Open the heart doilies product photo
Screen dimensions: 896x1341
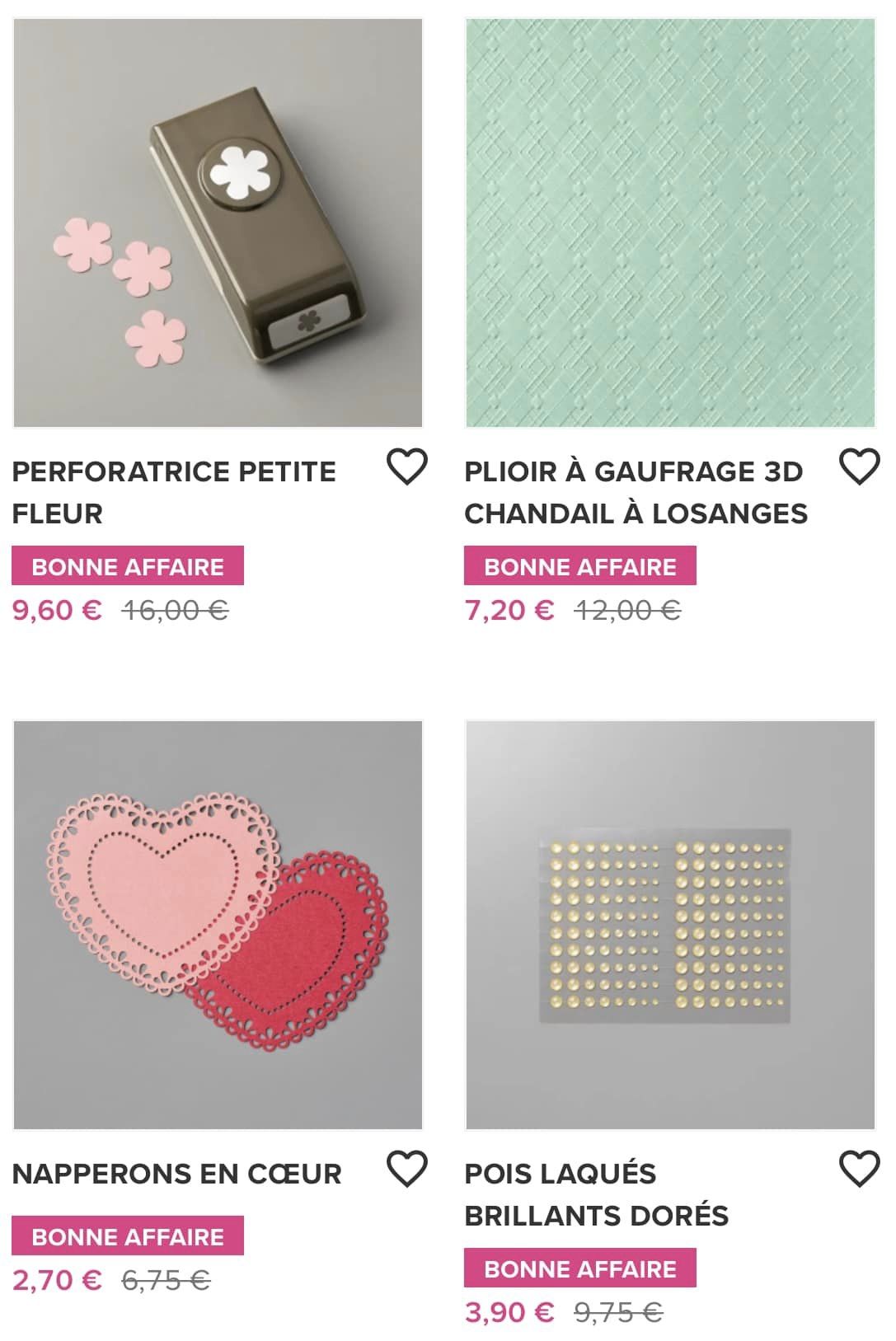pyautogui.click(x=218, y=925)
